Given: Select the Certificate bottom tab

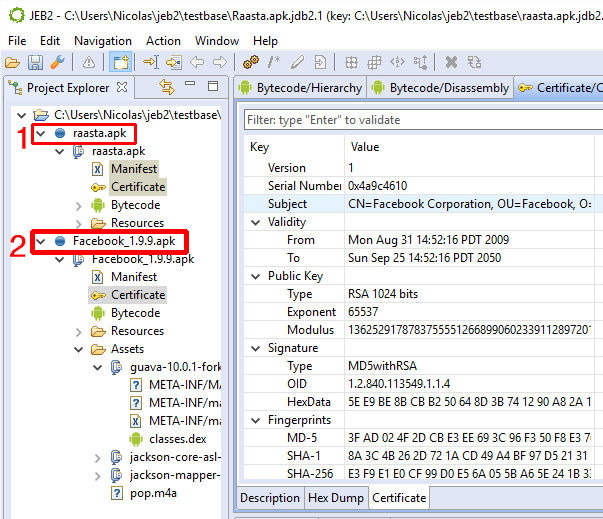Looking at the screenshot, I should point(399,498).
